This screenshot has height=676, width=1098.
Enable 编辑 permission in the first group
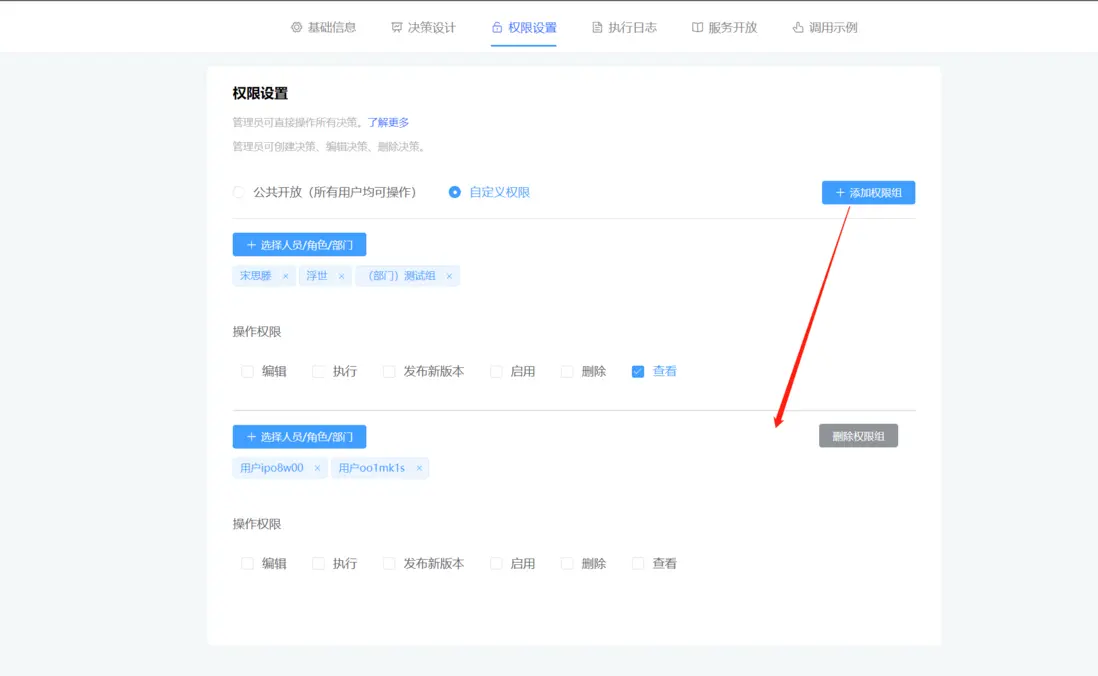[x=247, y=370]
